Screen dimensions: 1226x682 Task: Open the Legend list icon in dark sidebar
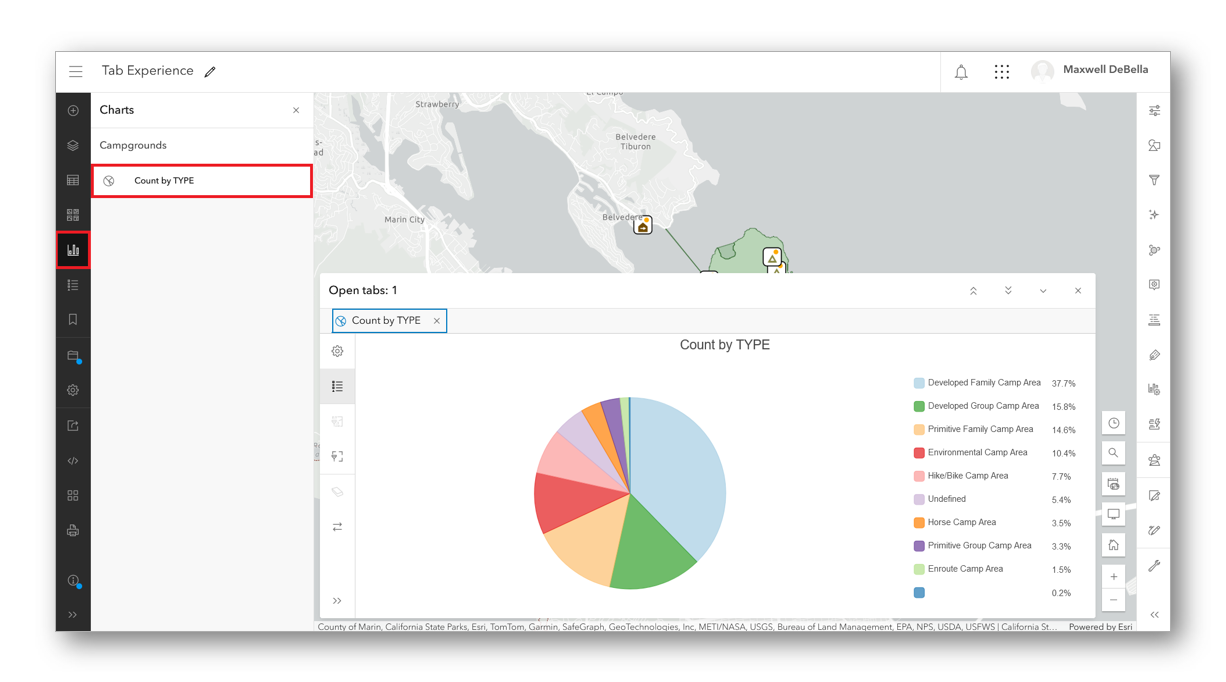click(73, 285)
